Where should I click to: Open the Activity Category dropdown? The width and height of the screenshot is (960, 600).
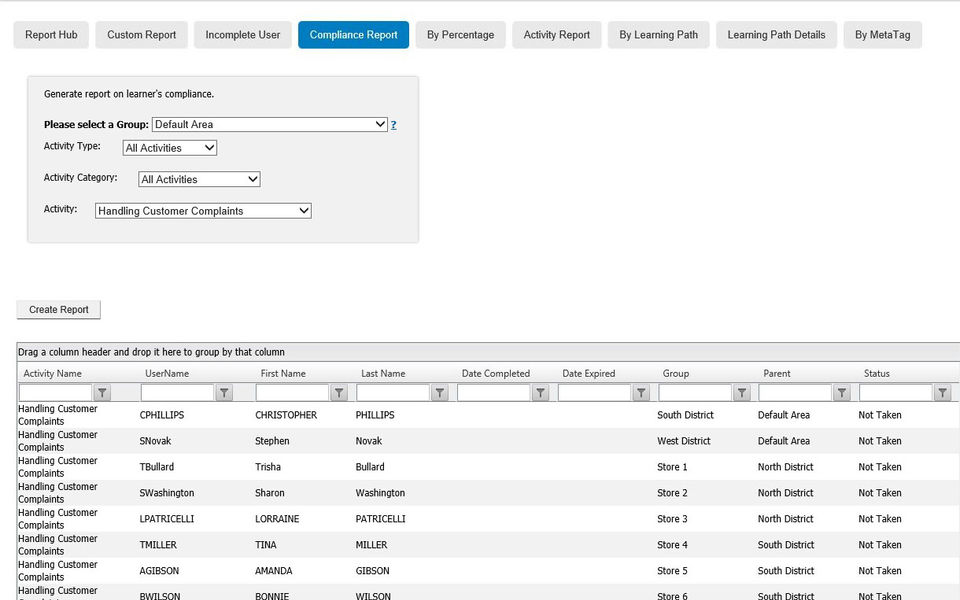[x=199, y=179]
